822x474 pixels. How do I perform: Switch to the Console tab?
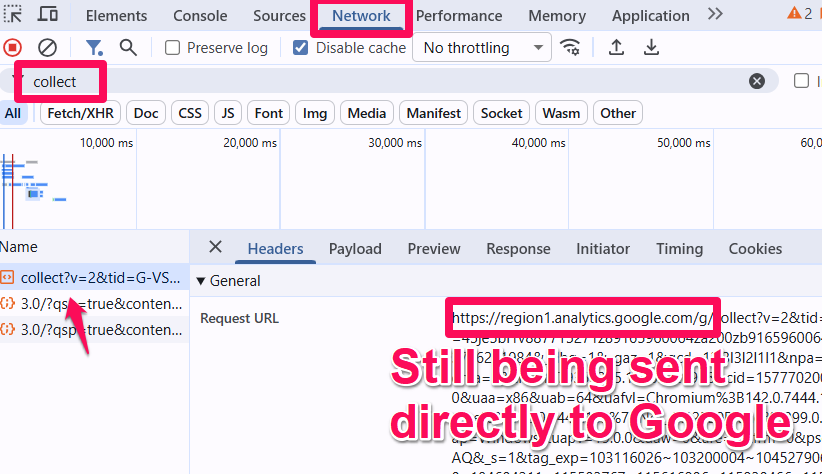tap(200, 16)
